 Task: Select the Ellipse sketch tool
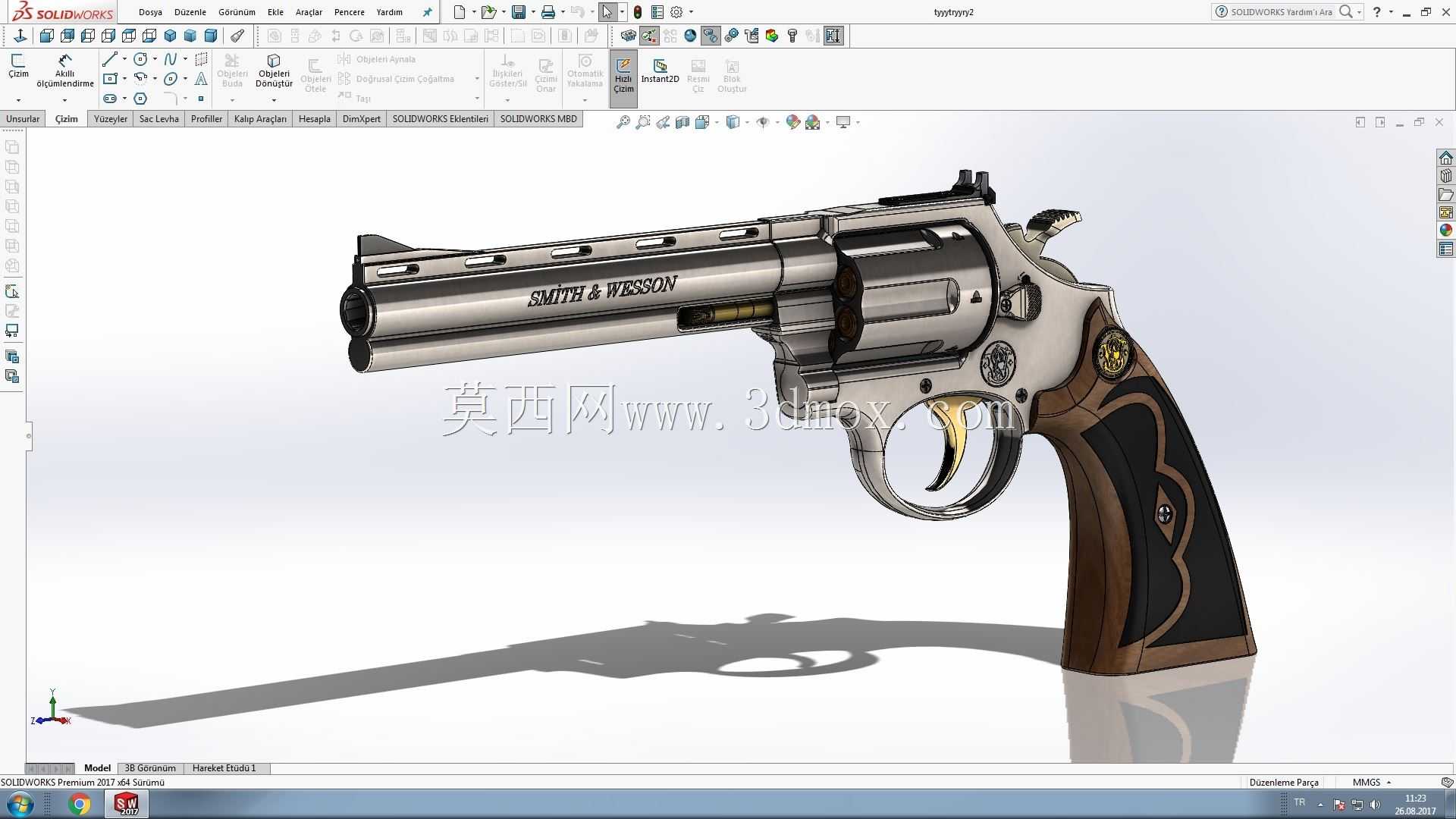pos(171,78)
